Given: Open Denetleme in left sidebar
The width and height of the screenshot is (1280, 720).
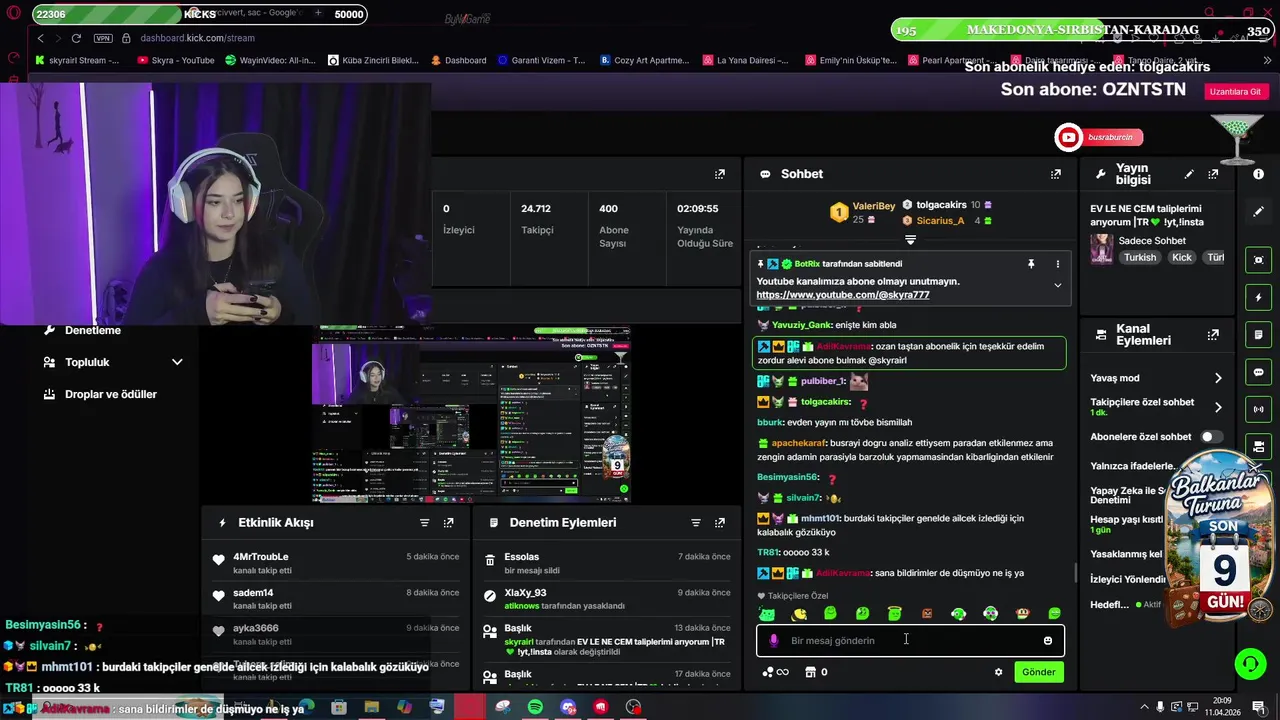Looking at the screenshot, I should (x=92, y=330).
